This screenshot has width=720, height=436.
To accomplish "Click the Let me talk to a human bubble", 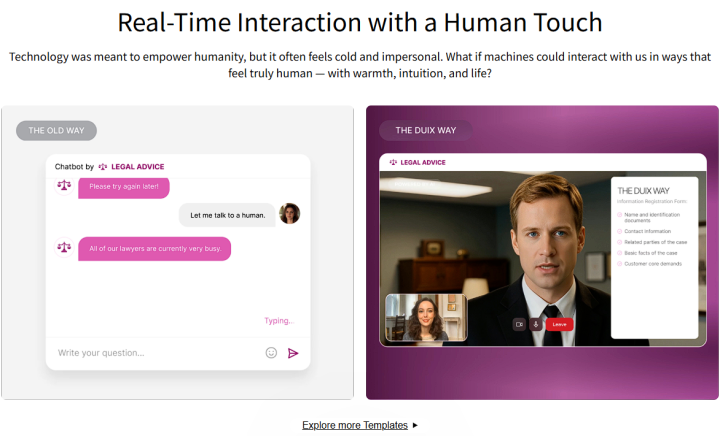I will coord(227,215).
